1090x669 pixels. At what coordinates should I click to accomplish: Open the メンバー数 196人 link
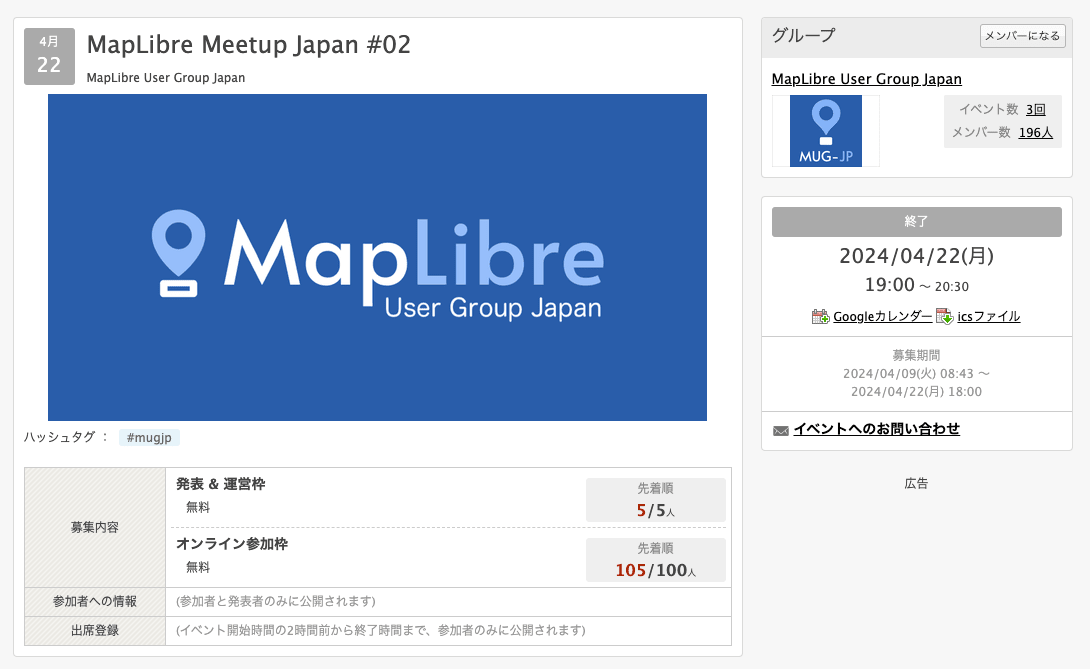[1035, 132]
